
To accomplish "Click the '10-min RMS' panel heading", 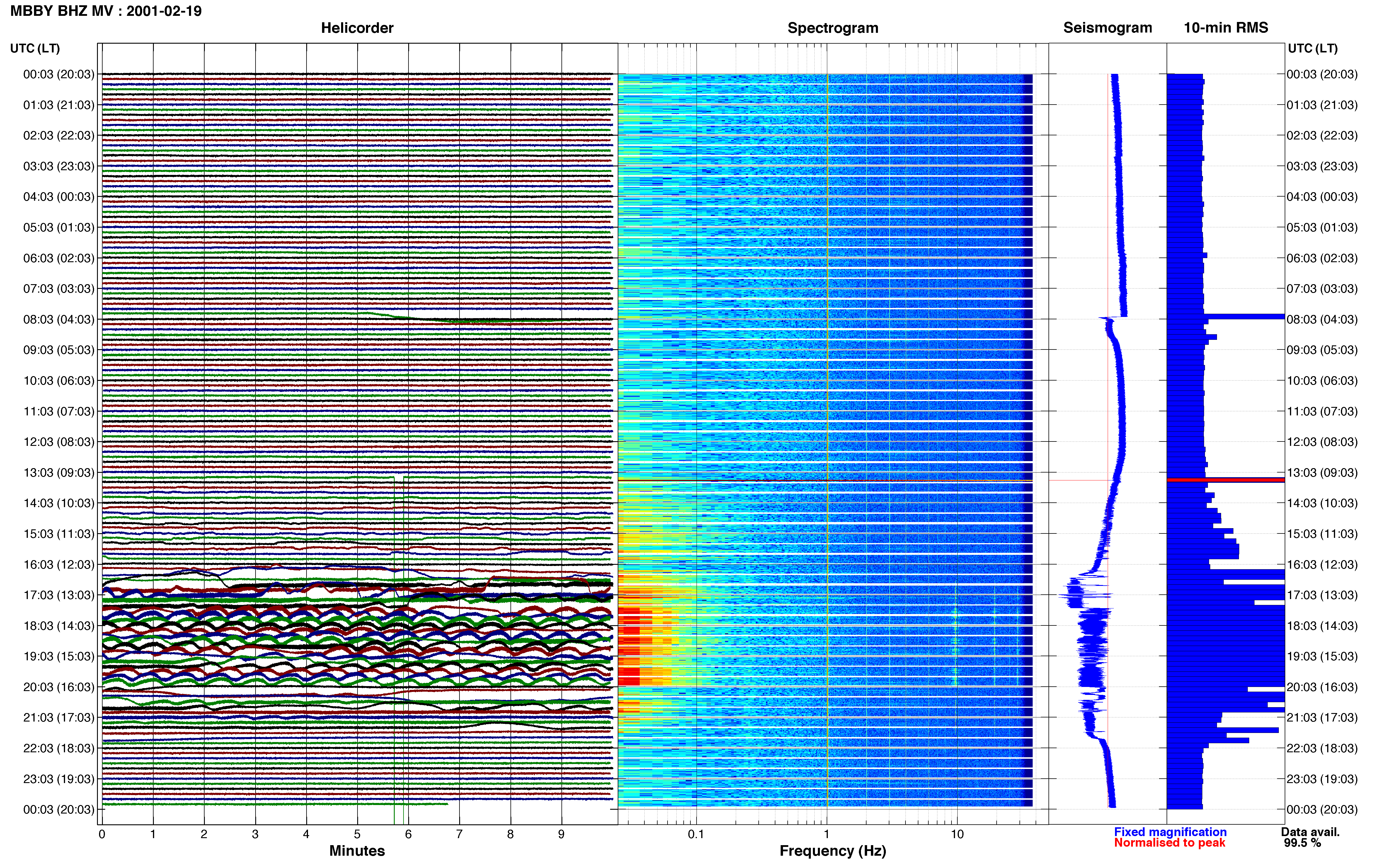I will click(x=1225, y=28).
